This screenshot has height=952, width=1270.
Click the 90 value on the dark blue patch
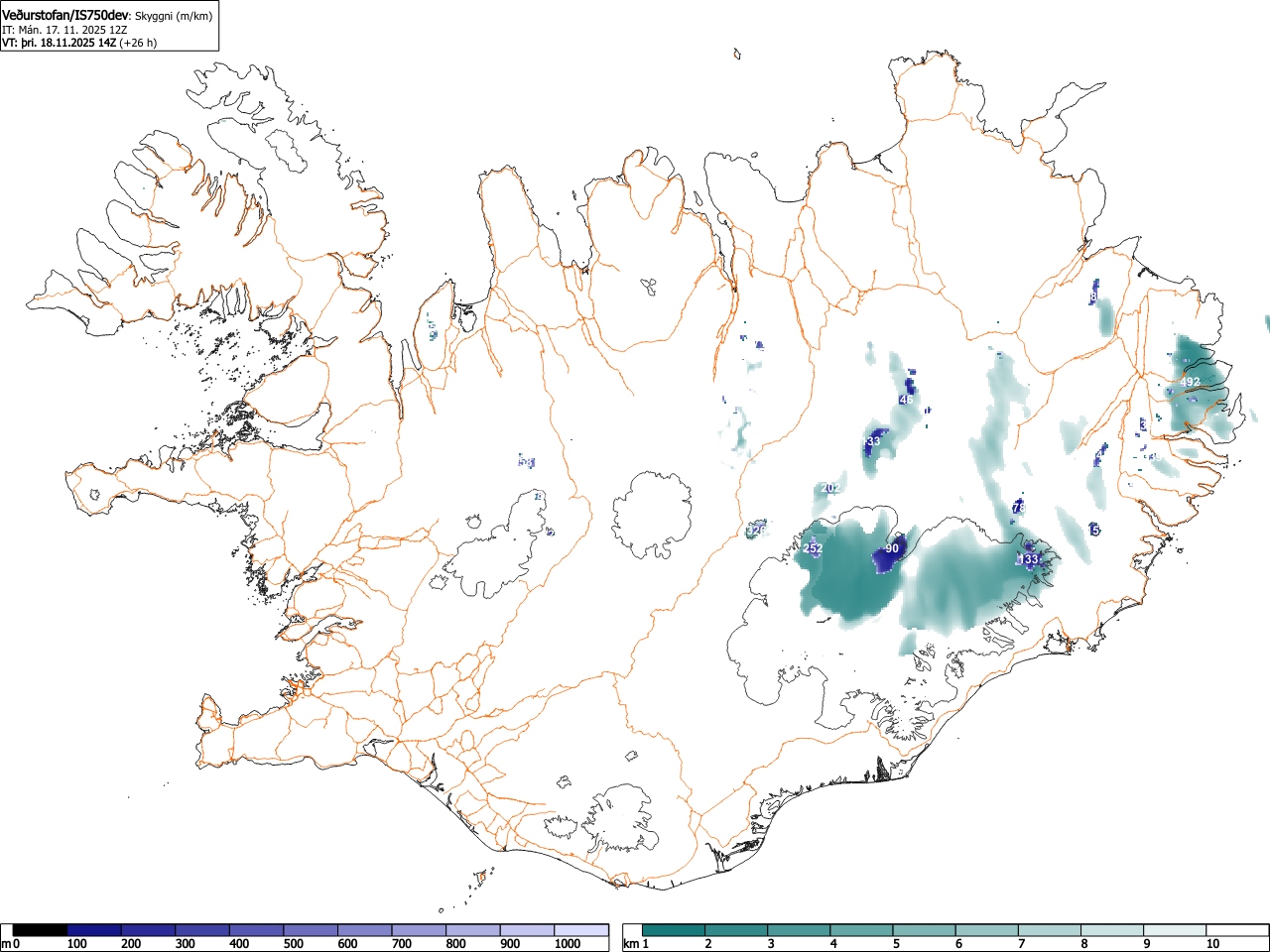point(892,548)
